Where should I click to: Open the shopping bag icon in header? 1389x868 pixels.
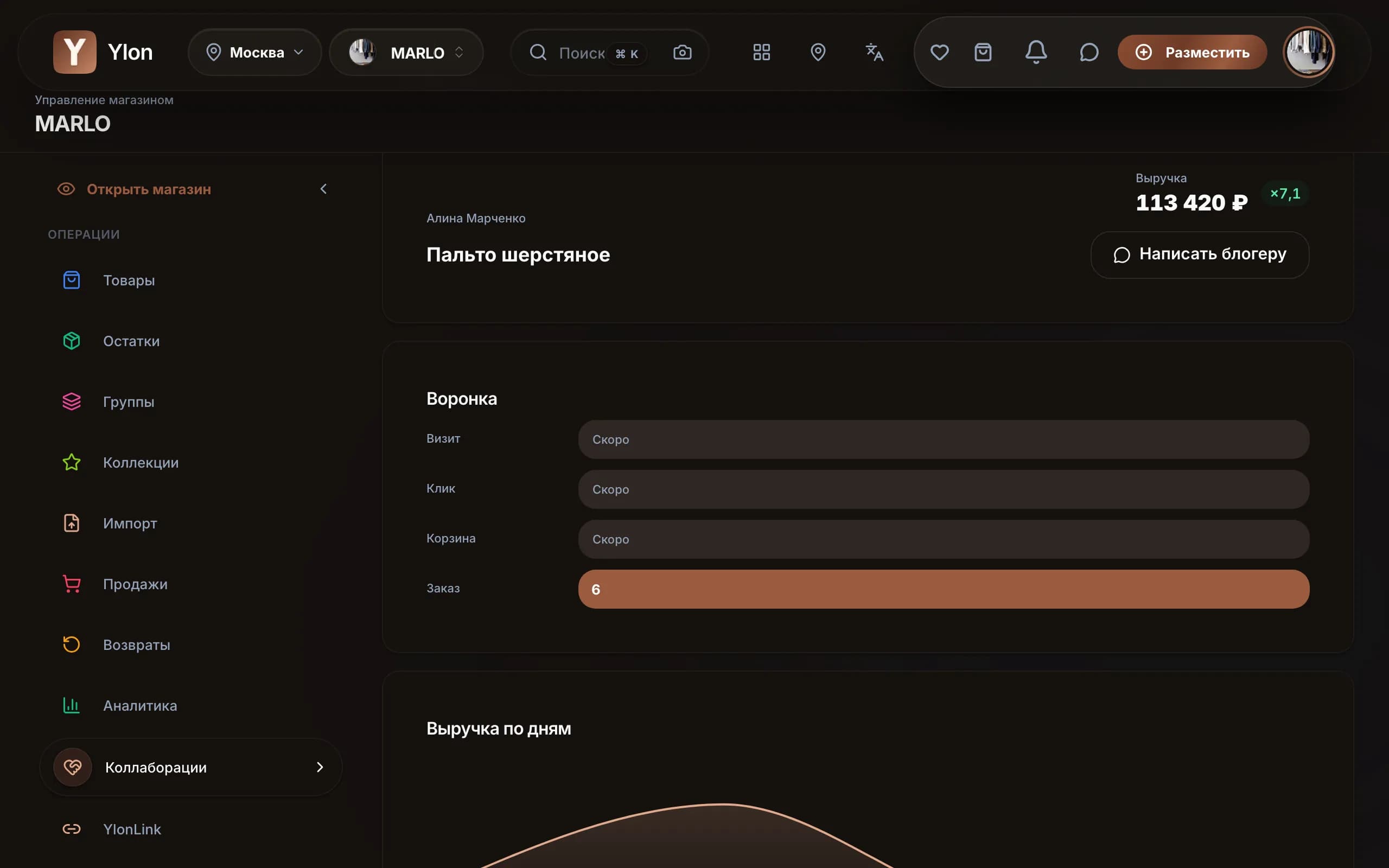pos(983,52)
